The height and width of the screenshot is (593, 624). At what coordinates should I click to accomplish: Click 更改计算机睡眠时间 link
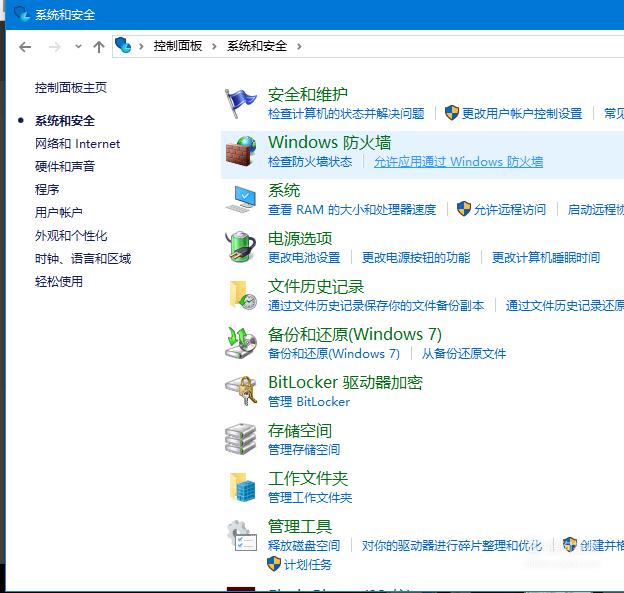[x=546, y=257]
